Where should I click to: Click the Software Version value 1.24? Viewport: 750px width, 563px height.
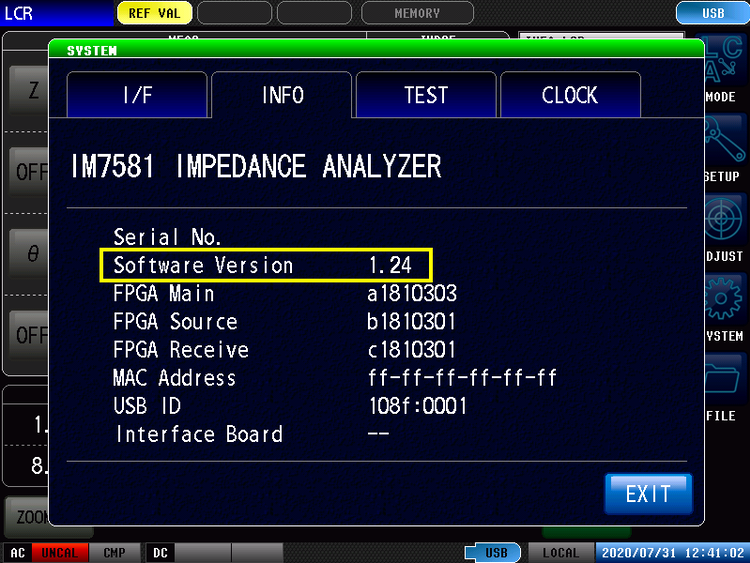click(390, 265)
